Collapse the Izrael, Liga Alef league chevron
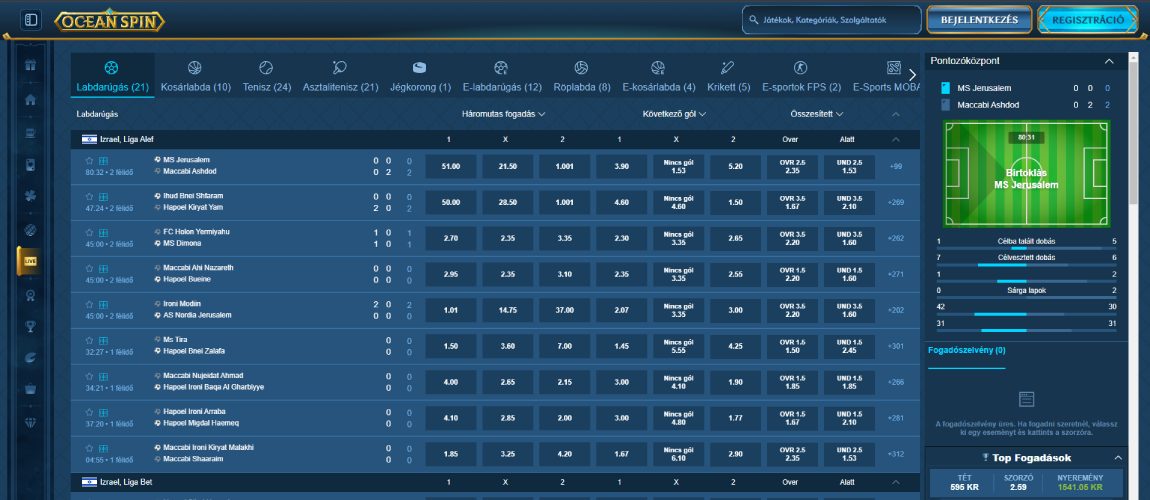1150x500 pixels. [x=896, y=139]
